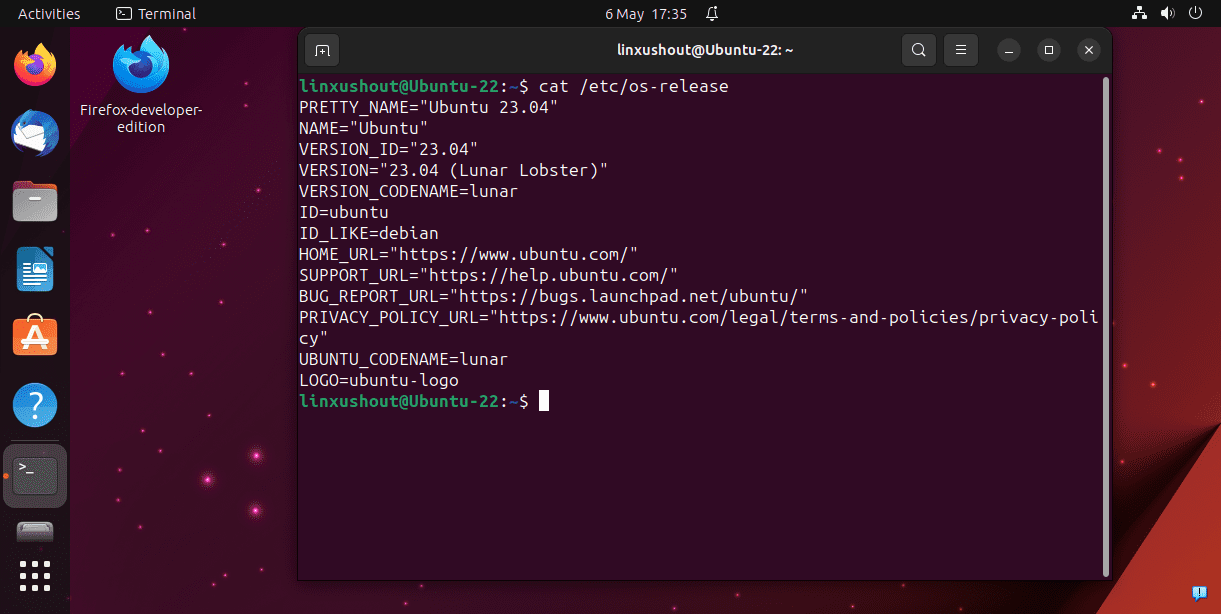Open the calendar from the clock 6 May 17:35
Viewport: 1221px width, 614px height.
[x=645, y=14]
